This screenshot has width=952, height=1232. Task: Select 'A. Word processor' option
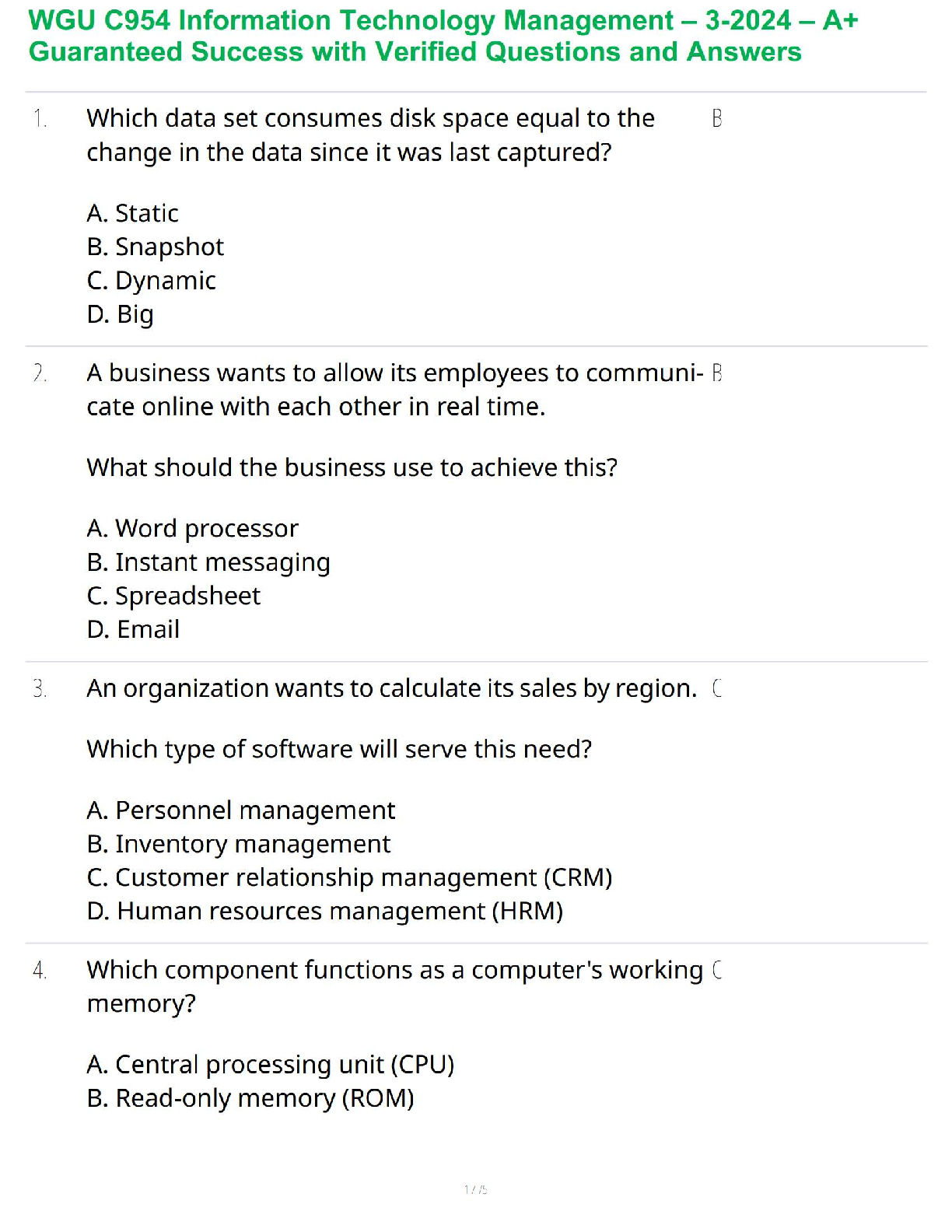(x=193, y=528)
